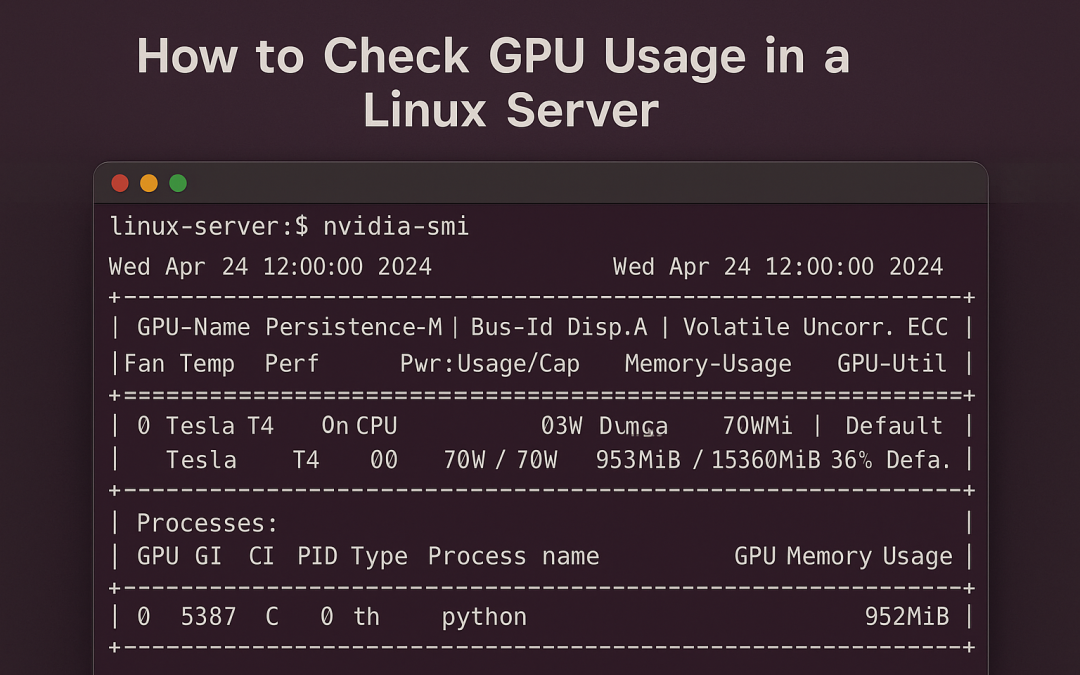Click the '953MiB / 15360MiB' memory value

click(707, 460)
